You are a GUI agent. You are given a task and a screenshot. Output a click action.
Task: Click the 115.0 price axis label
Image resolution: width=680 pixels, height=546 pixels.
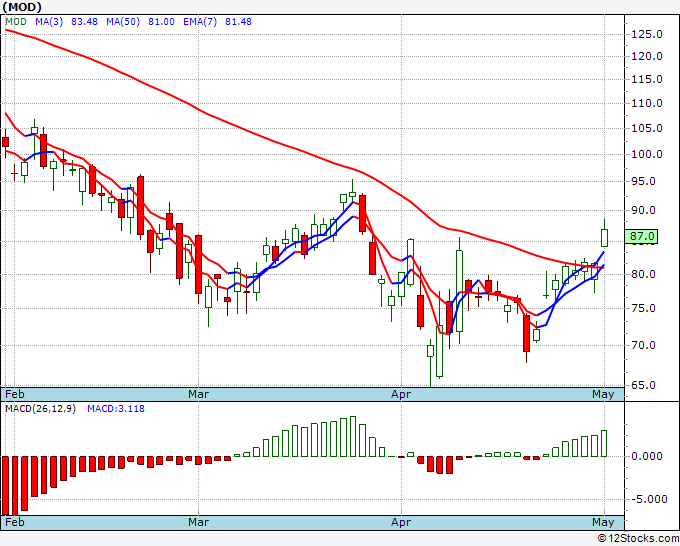click(647, 79)
